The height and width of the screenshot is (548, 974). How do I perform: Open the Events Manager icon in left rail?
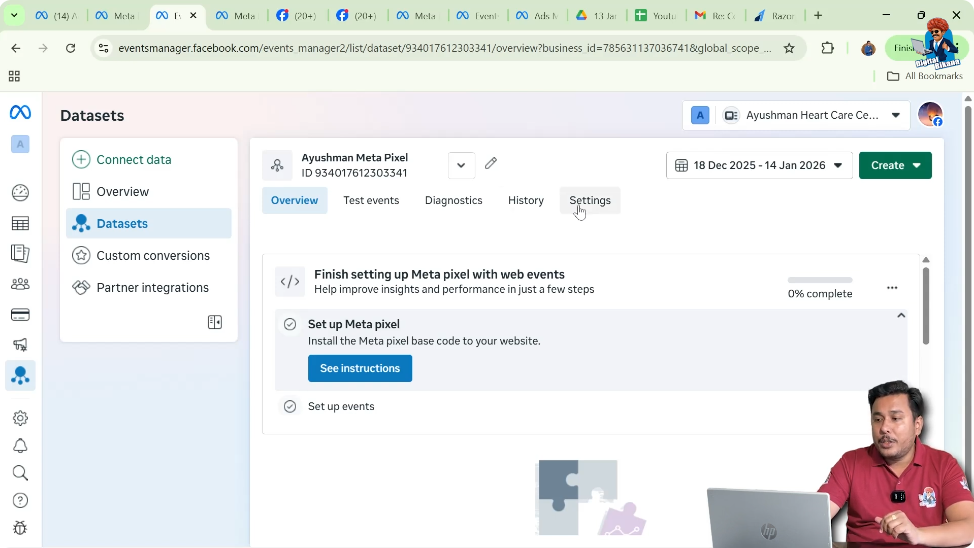pos(20,376)
